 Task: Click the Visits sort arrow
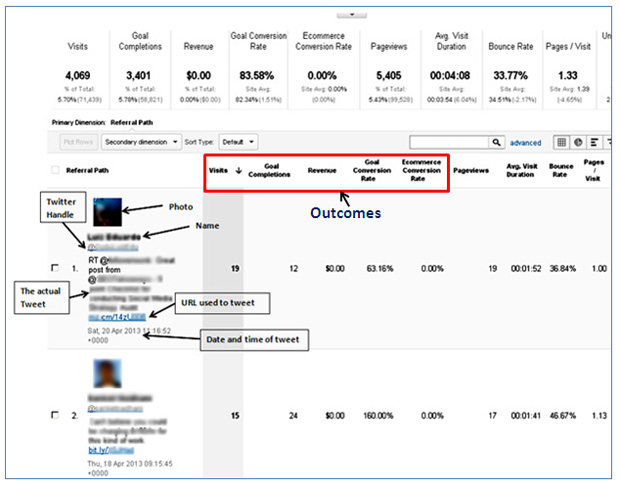tap(238, 170)
